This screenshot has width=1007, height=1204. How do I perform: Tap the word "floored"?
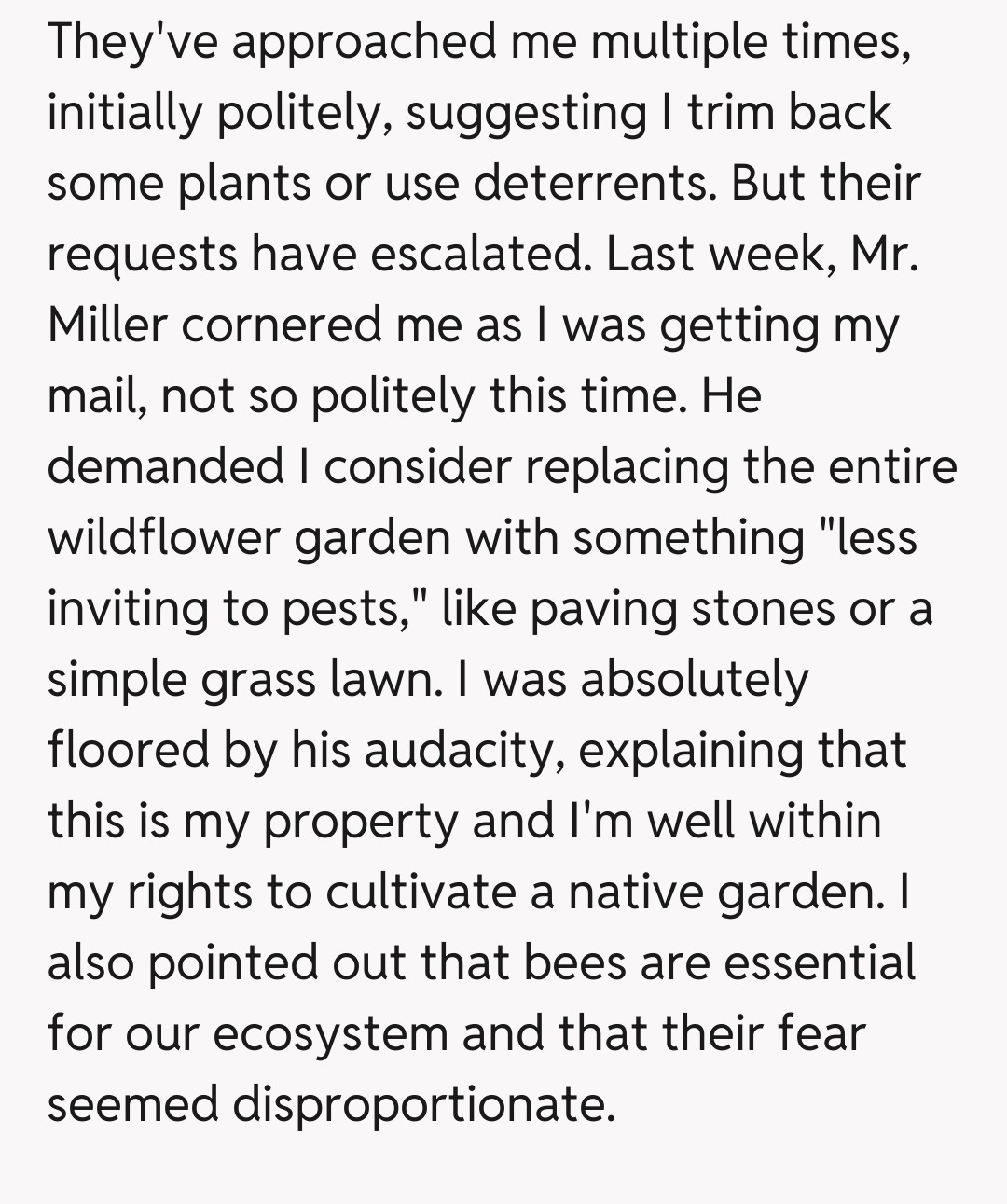pos(128,750)
